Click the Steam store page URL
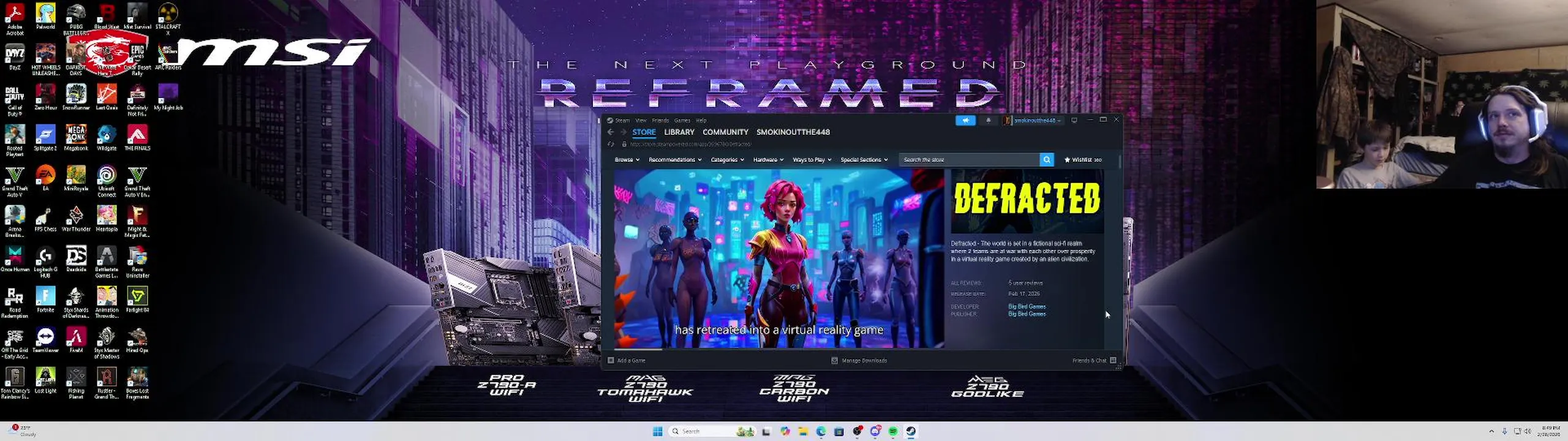 690,144
